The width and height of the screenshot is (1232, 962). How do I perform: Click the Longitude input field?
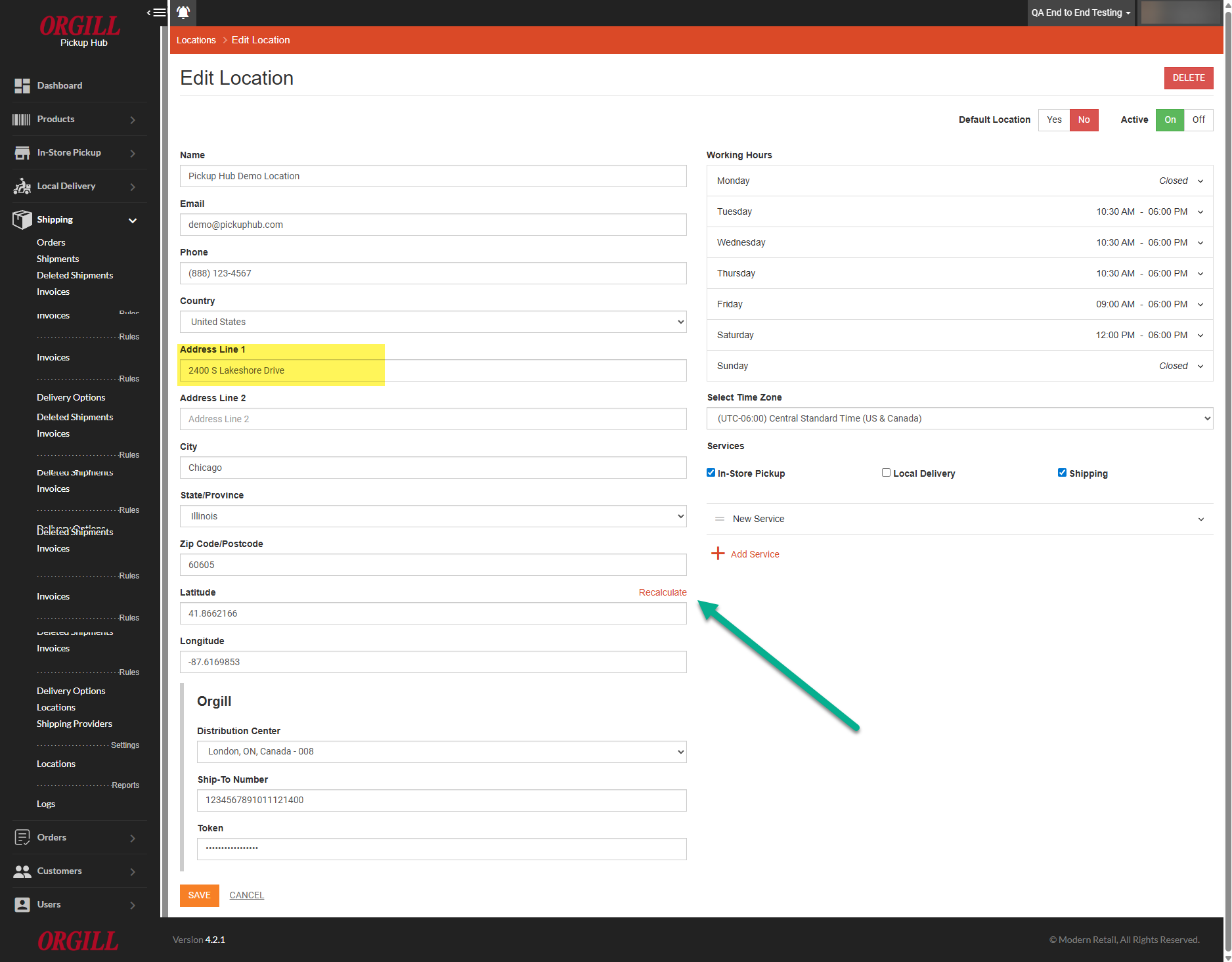coord(433,662)
